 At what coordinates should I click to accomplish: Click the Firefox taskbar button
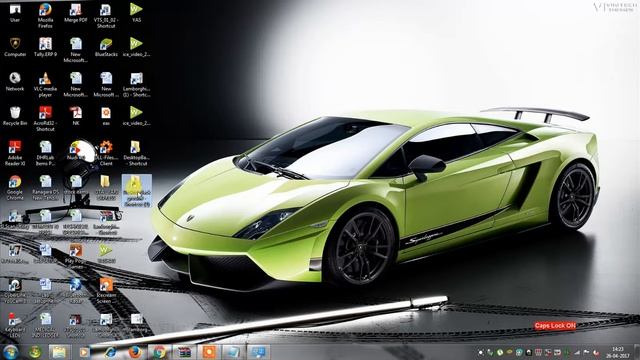pyautogui.click(x=135, y=352)
